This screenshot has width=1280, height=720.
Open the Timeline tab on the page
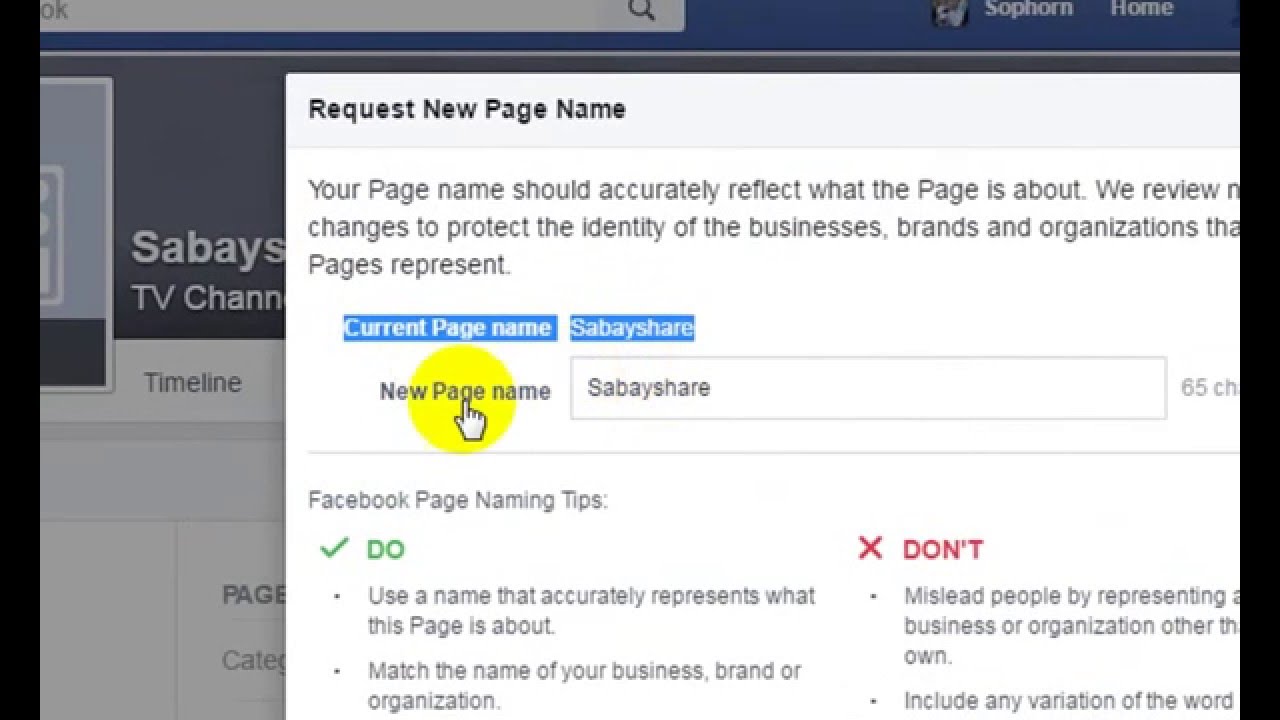click(x=192, y=383)
